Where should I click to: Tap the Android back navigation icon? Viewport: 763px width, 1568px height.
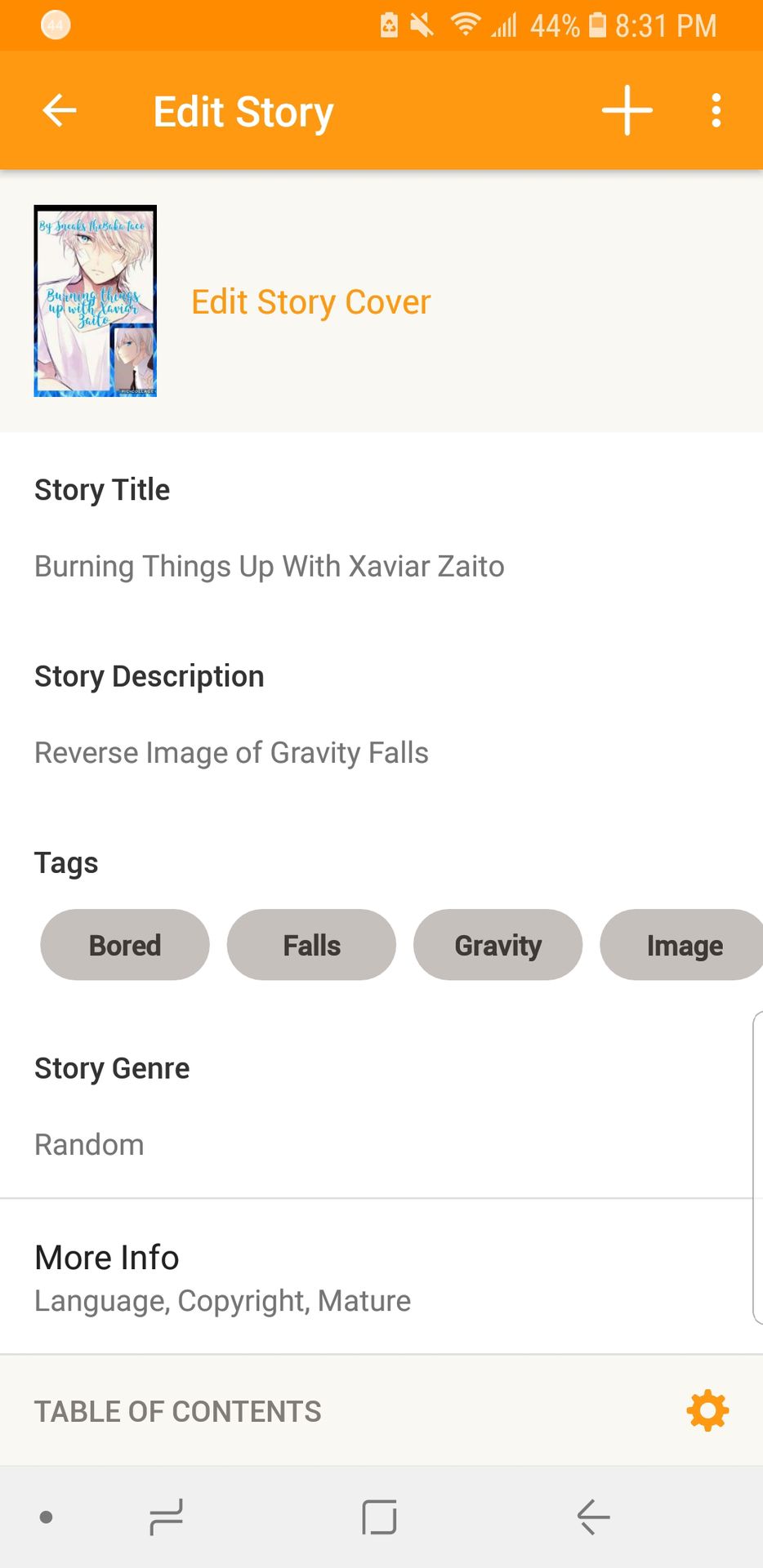[x=593, y=1517]
